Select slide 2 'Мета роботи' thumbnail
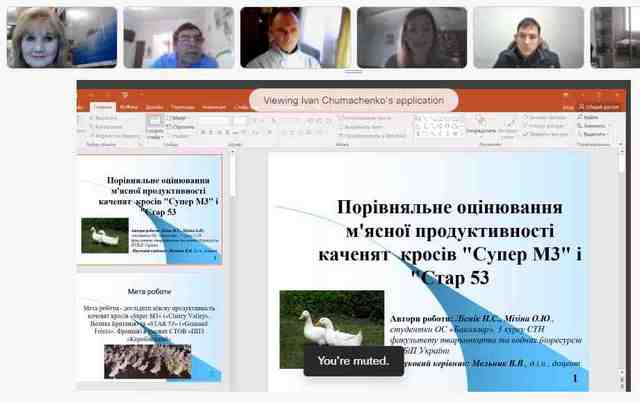 click(150, 327)
